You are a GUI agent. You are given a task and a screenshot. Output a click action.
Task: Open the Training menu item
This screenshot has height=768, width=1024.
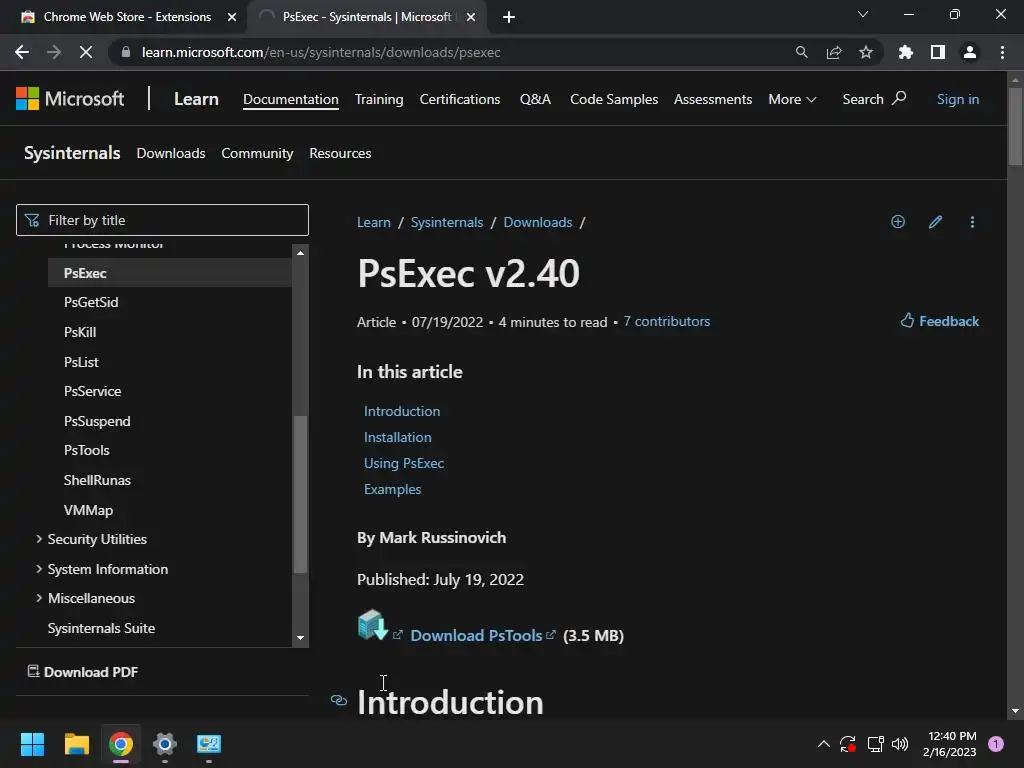(379, 99)
